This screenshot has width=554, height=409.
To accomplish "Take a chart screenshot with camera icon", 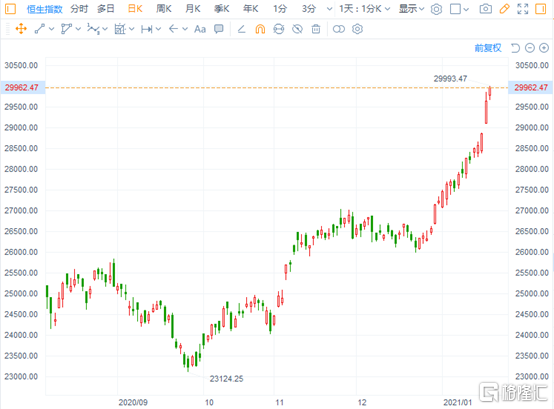I will point(486,9).
